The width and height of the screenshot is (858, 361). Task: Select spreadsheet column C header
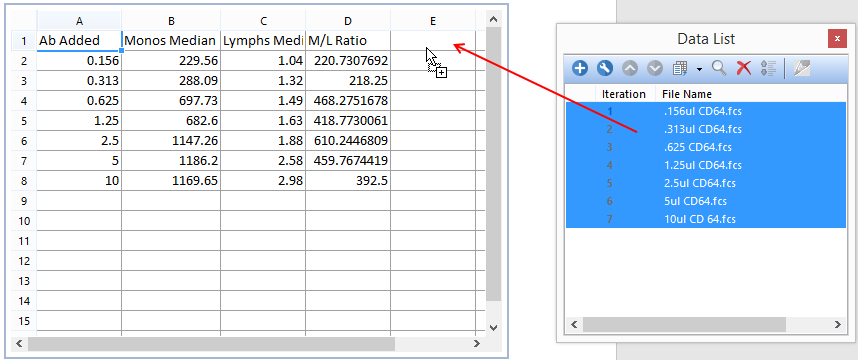[x=263, y=21]
